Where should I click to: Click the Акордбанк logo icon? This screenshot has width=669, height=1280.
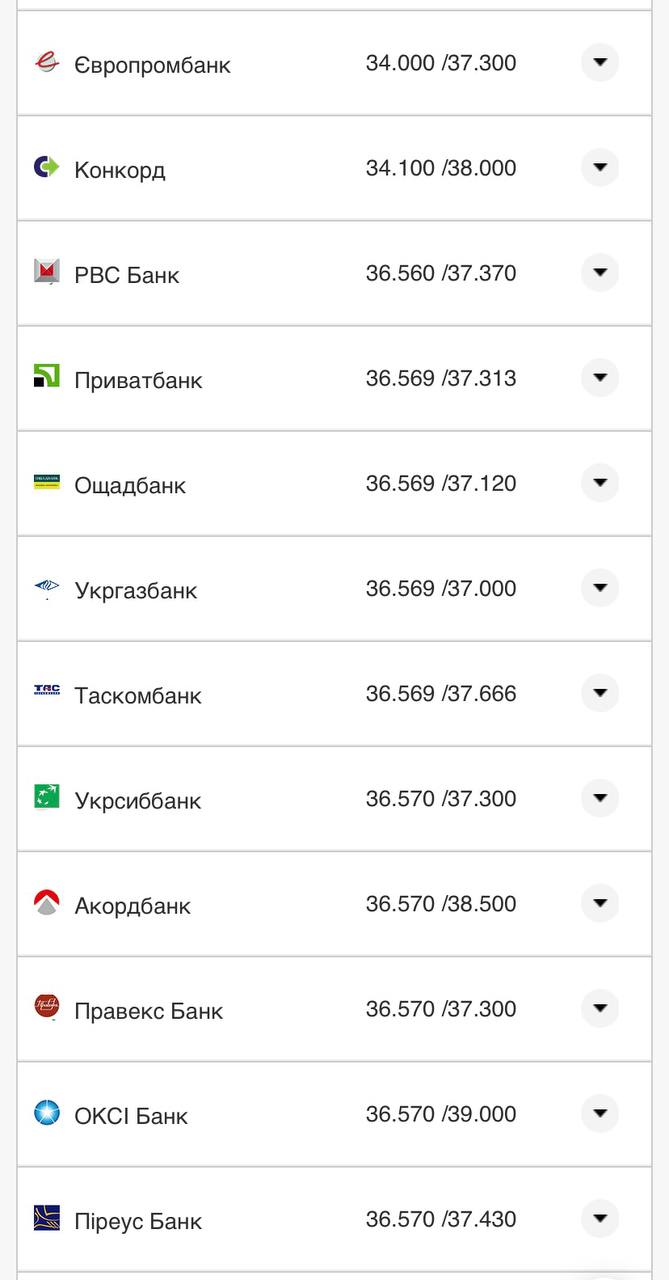[x=47, y=902]
